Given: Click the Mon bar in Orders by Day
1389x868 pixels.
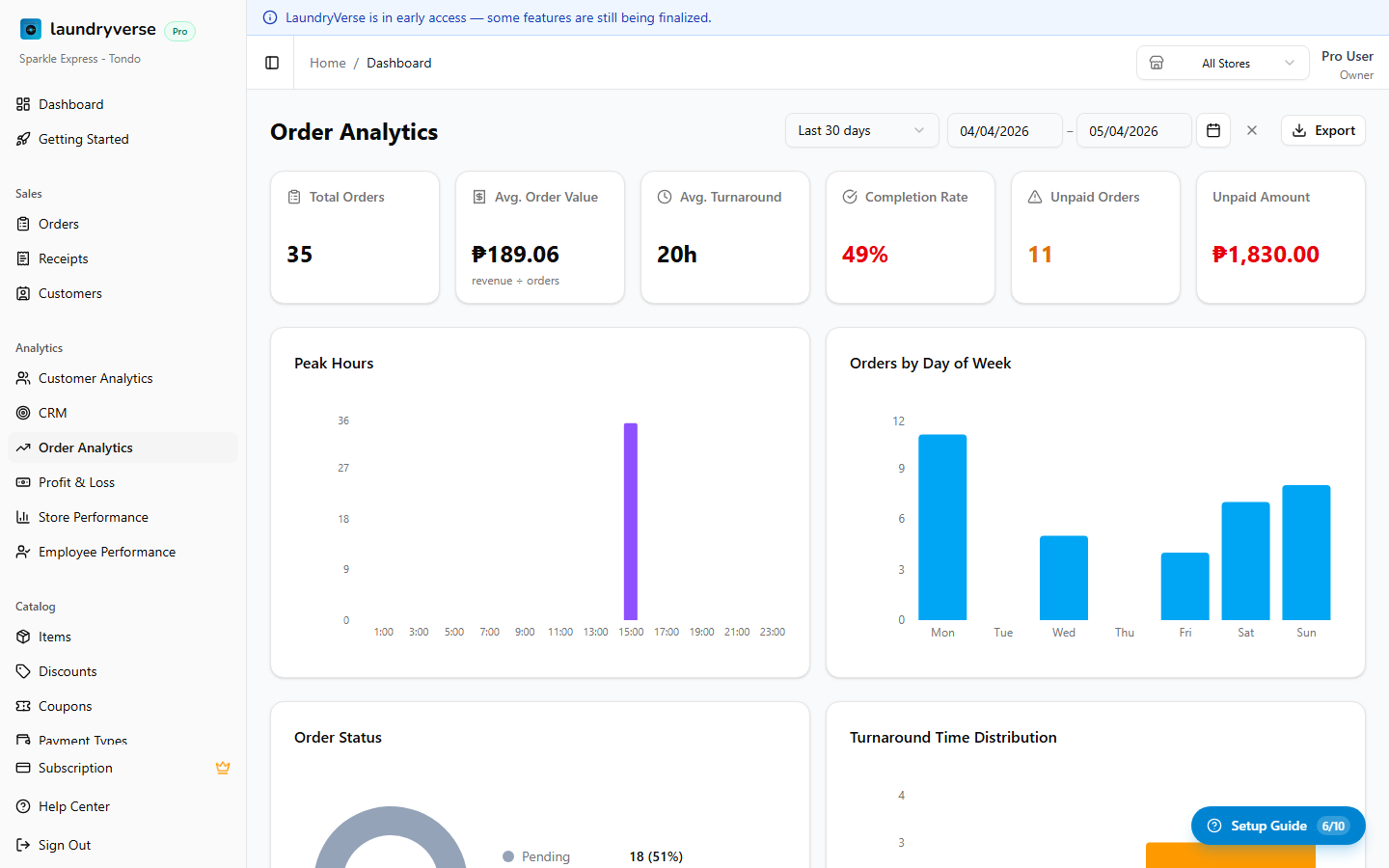Looking at the screenshot, I should coord(942,528).
